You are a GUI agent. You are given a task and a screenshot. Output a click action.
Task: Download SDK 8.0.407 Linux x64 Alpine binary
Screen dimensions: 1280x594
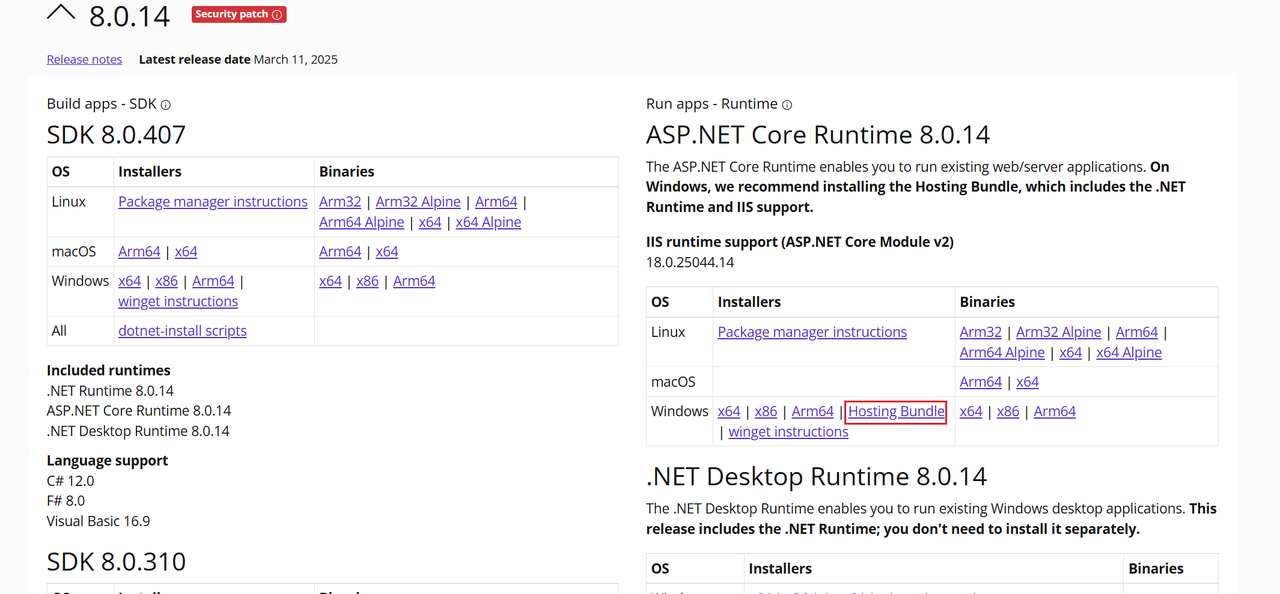[488, 222]
